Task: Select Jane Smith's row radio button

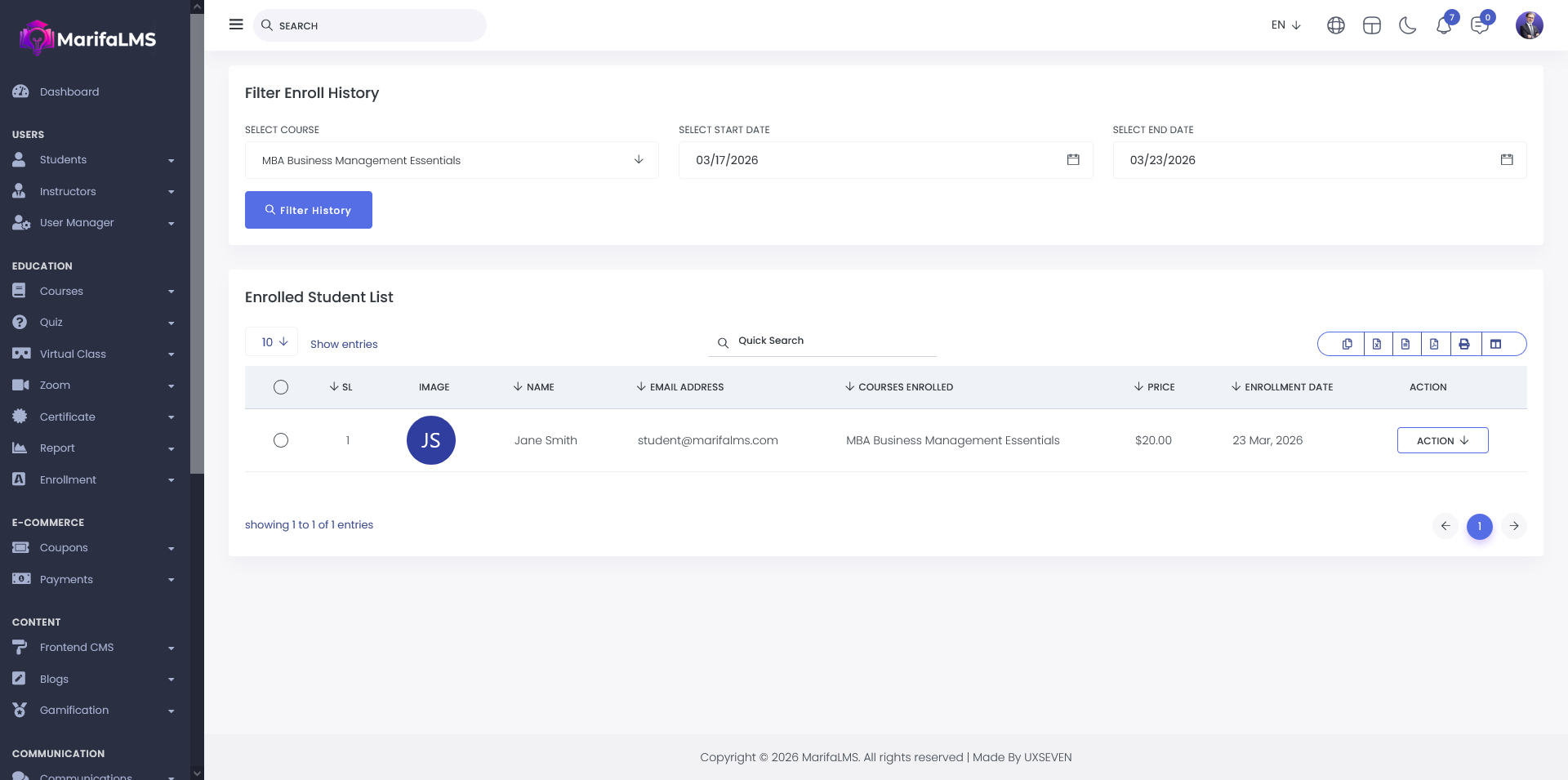Action: (x=281, y=440)
